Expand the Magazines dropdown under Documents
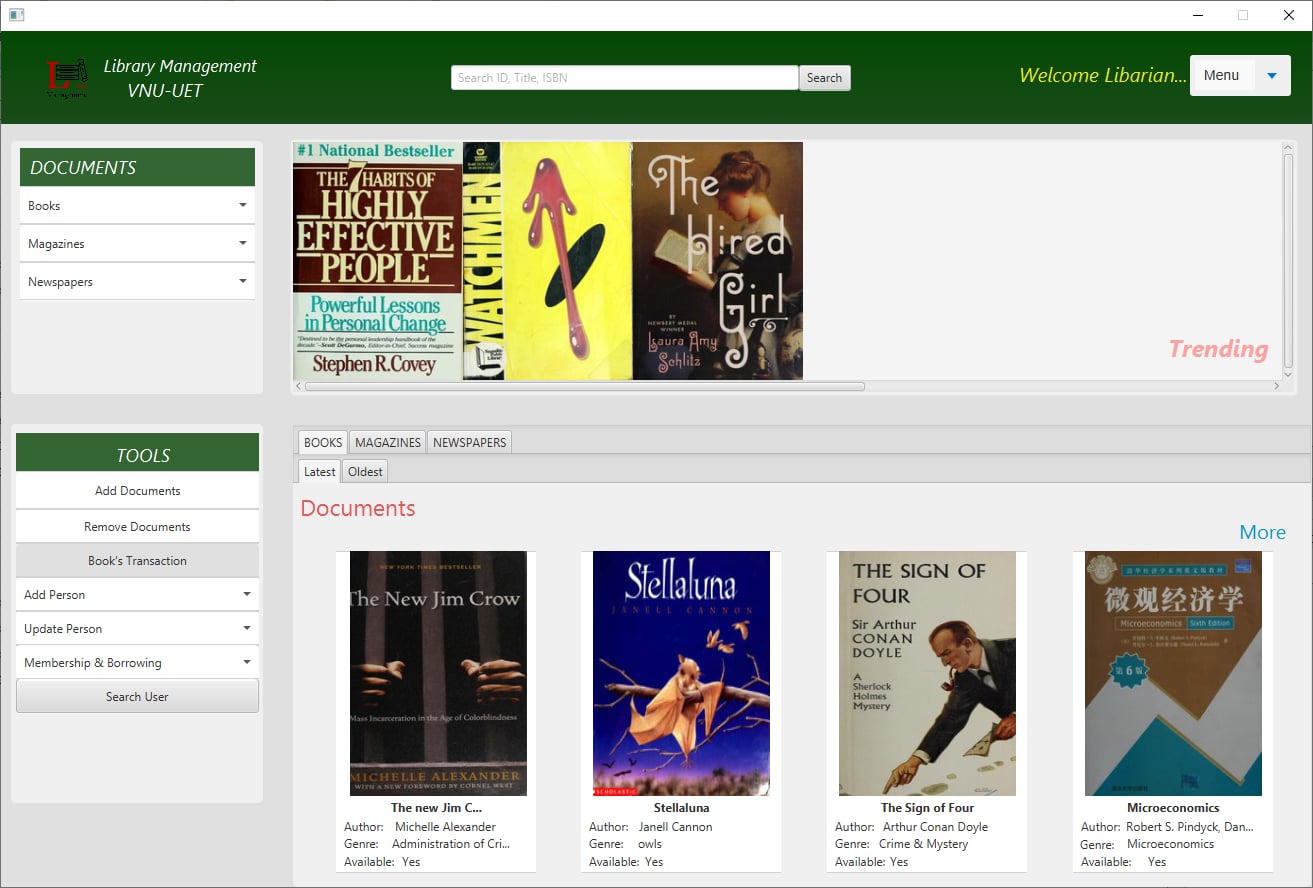1313x888 pixels. coord(137,244)
